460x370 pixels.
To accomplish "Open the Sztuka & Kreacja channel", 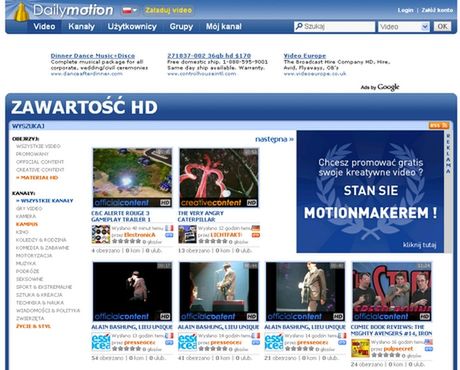I will [x=39, y=295].
